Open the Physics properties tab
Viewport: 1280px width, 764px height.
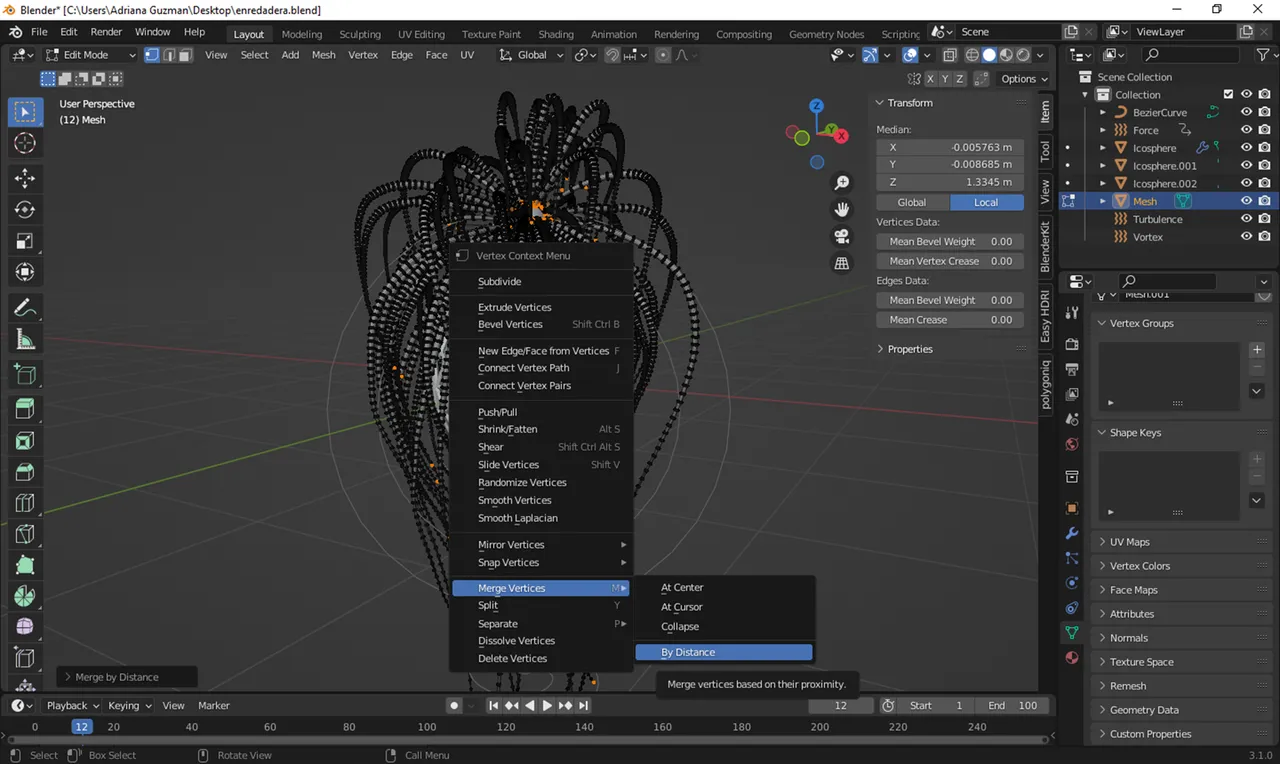click(x=1072, y=582)
